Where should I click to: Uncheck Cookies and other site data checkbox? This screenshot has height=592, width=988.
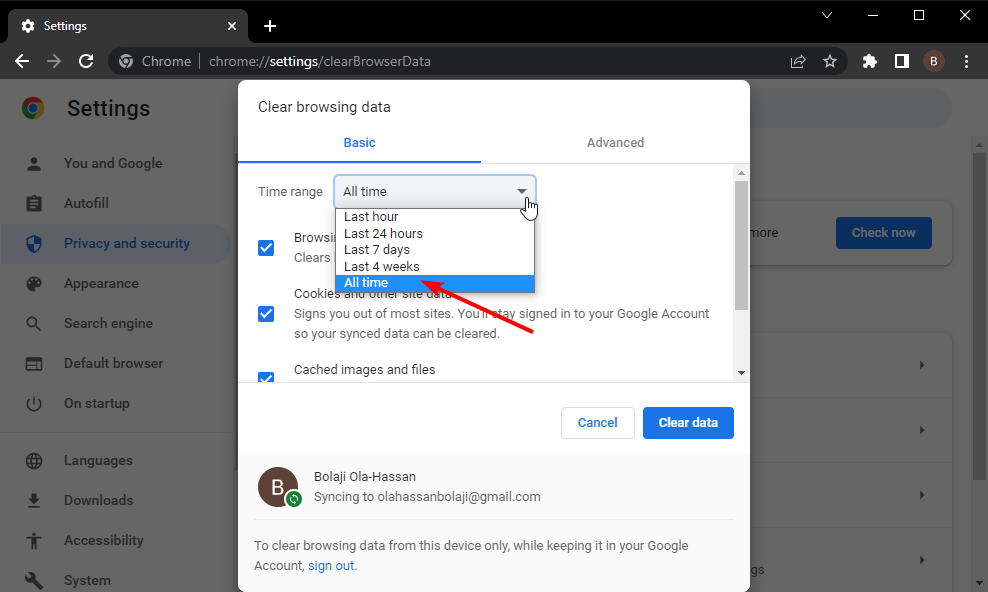point(266,314)
